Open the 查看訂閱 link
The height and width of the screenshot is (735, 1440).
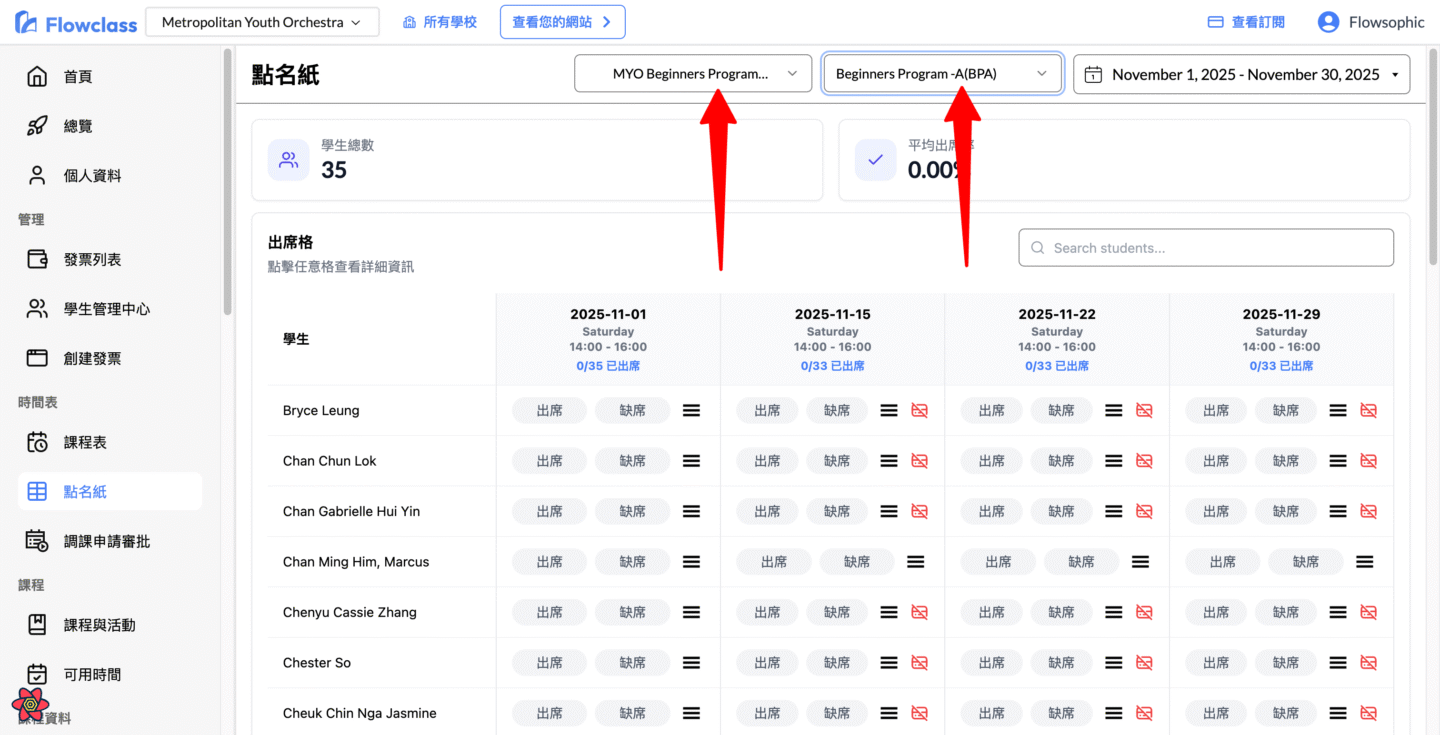click(1246, 22)
